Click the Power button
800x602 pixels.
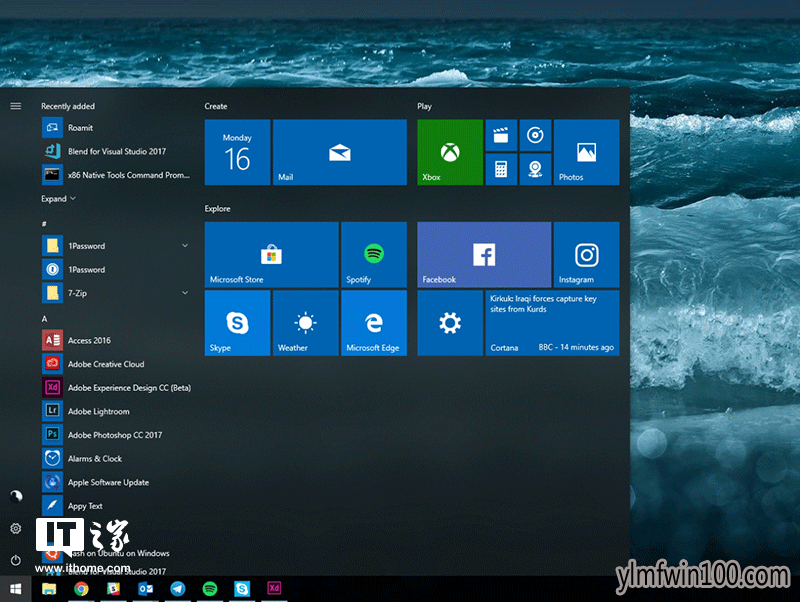(16, 560)
